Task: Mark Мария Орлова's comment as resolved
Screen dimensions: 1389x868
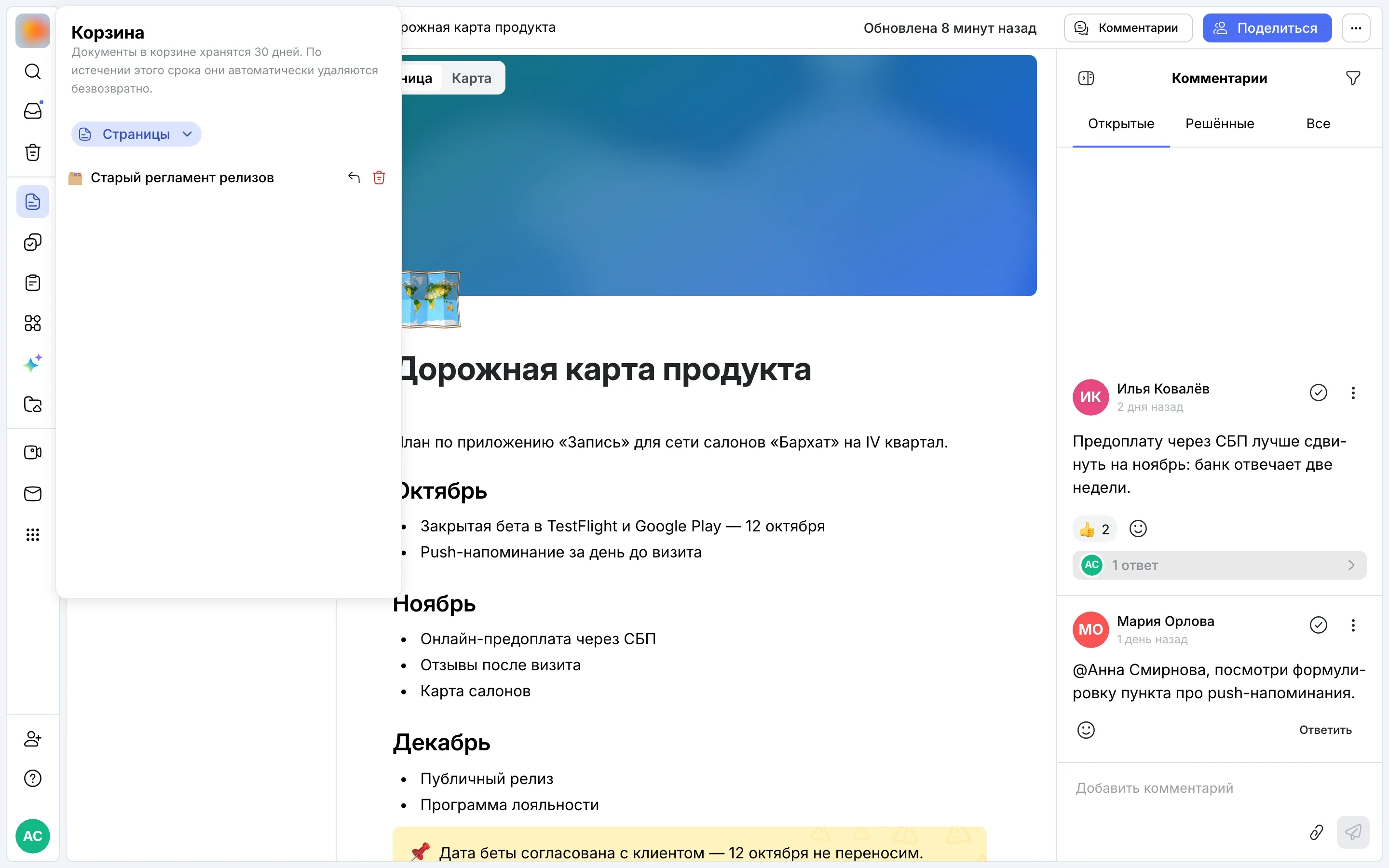Action: (x=1319, y=624)
